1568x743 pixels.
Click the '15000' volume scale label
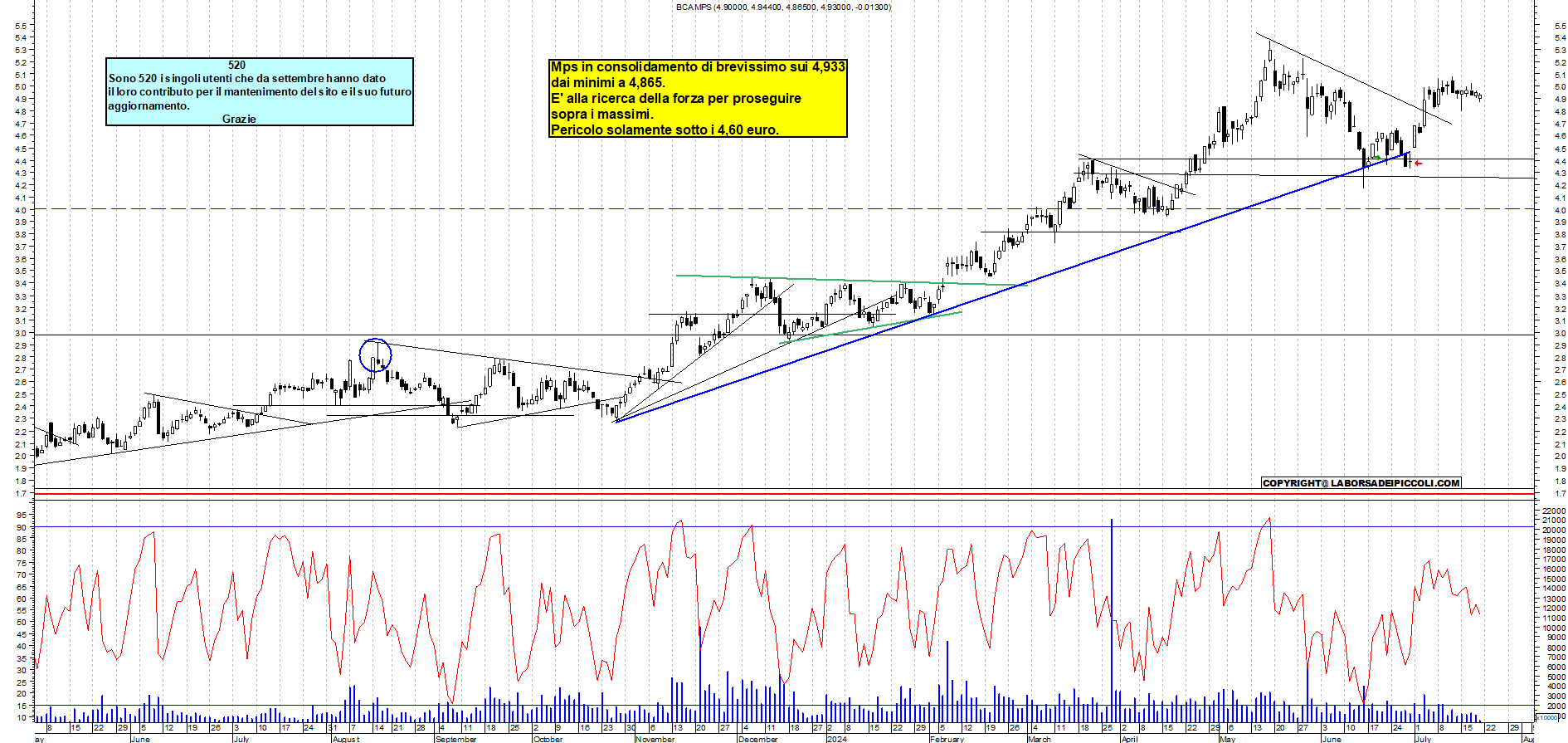(x=1554, y=579)
